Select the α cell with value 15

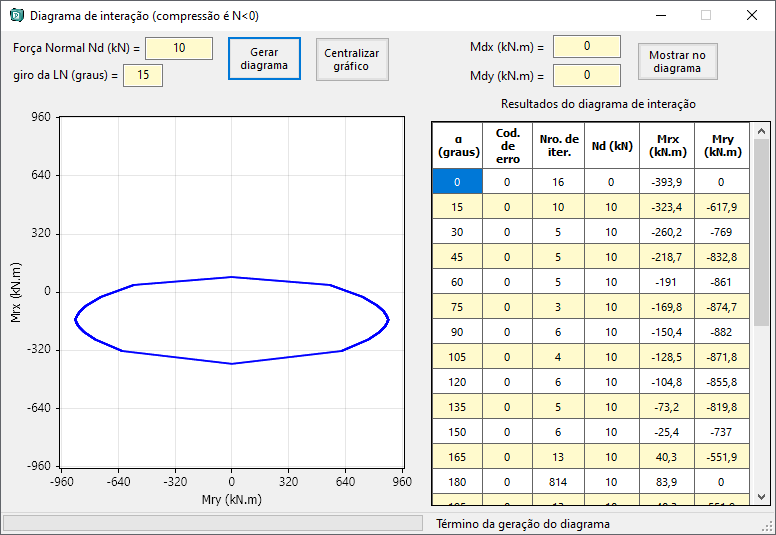click(x=458, y=207)
